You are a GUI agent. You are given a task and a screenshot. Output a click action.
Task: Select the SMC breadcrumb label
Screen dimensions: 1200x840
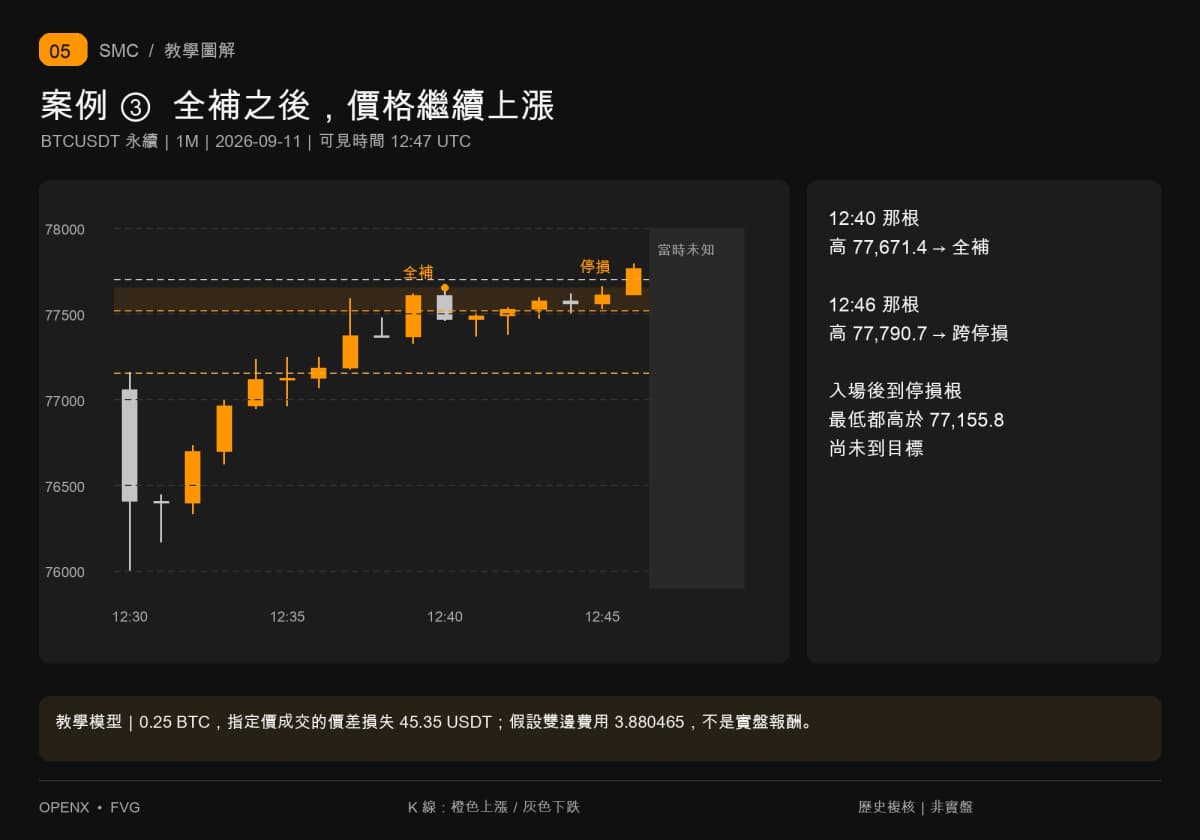[119, 51]
